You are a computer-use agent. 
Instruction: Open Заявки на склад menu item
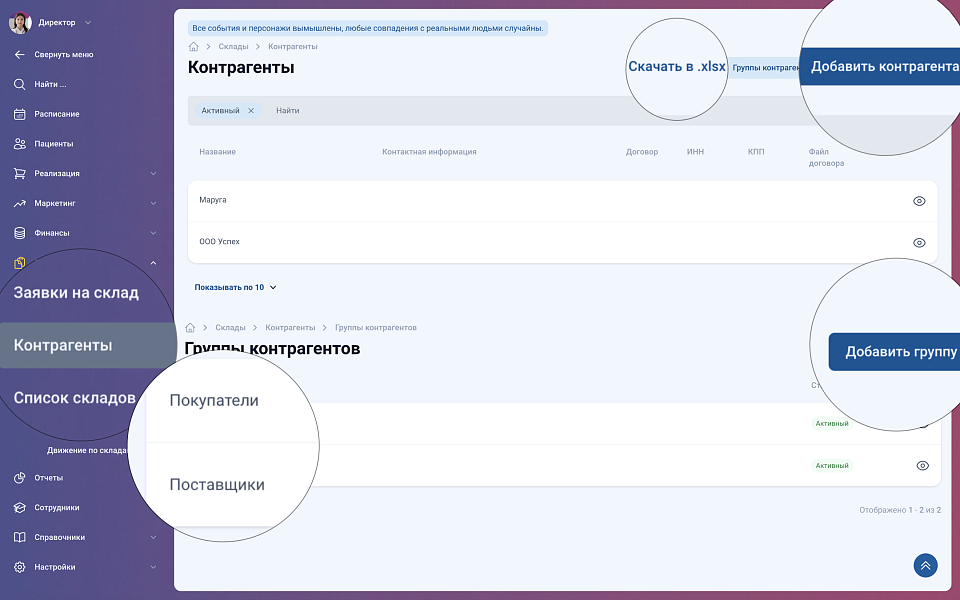(76, 293)
